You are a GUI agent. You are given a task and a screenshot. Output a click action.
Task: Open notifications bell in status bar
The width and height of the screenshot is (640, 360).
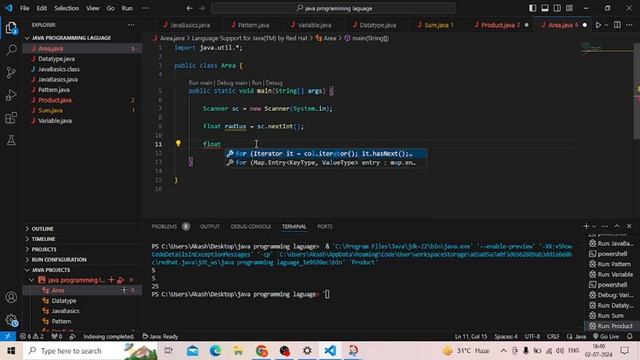click(x=630, y=336)
